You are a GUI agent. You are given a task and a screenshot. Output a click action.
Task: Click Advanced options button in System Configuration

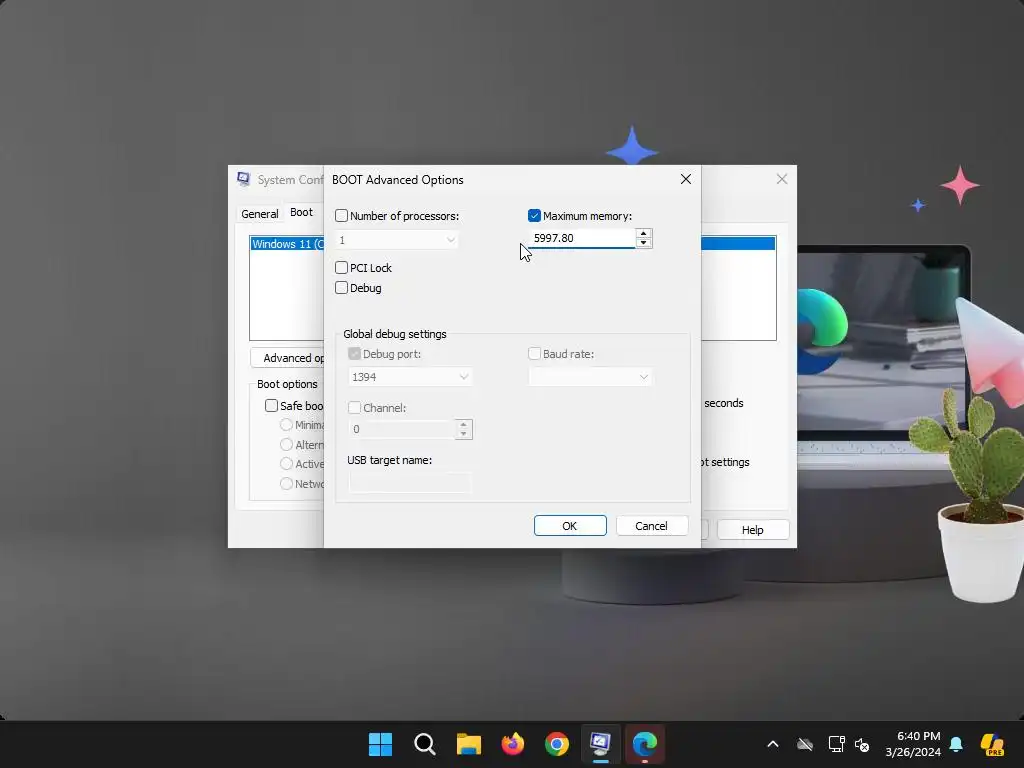(x=287, y=358)
